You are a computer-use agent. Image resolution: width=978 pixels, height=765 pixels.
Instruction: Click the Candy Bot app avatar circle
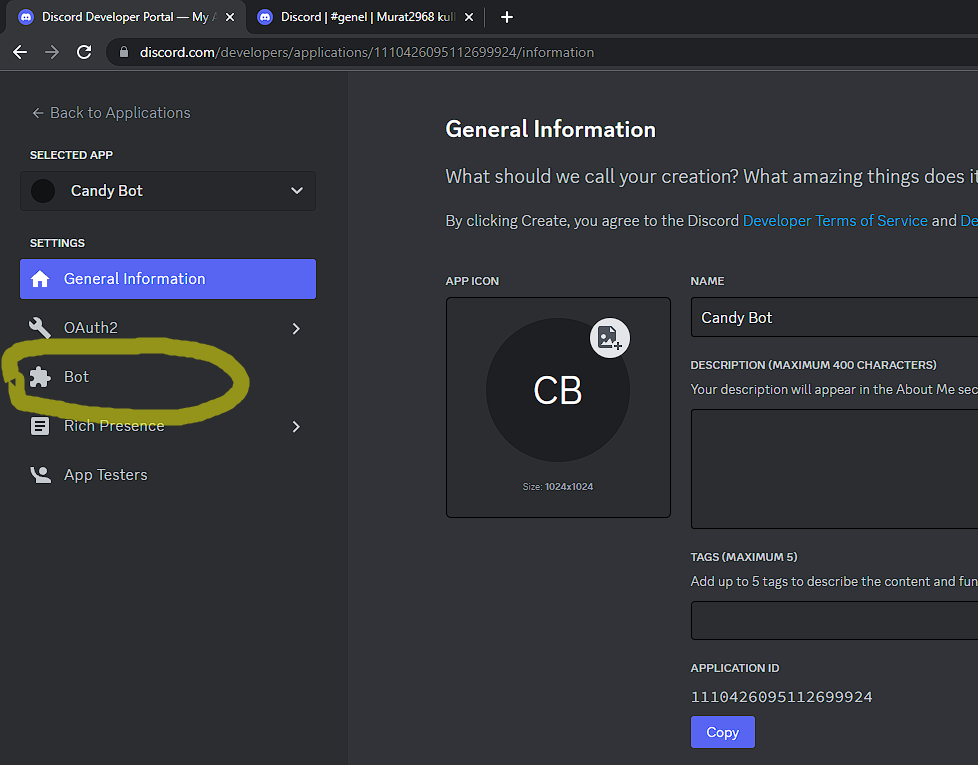click(43, 191)
